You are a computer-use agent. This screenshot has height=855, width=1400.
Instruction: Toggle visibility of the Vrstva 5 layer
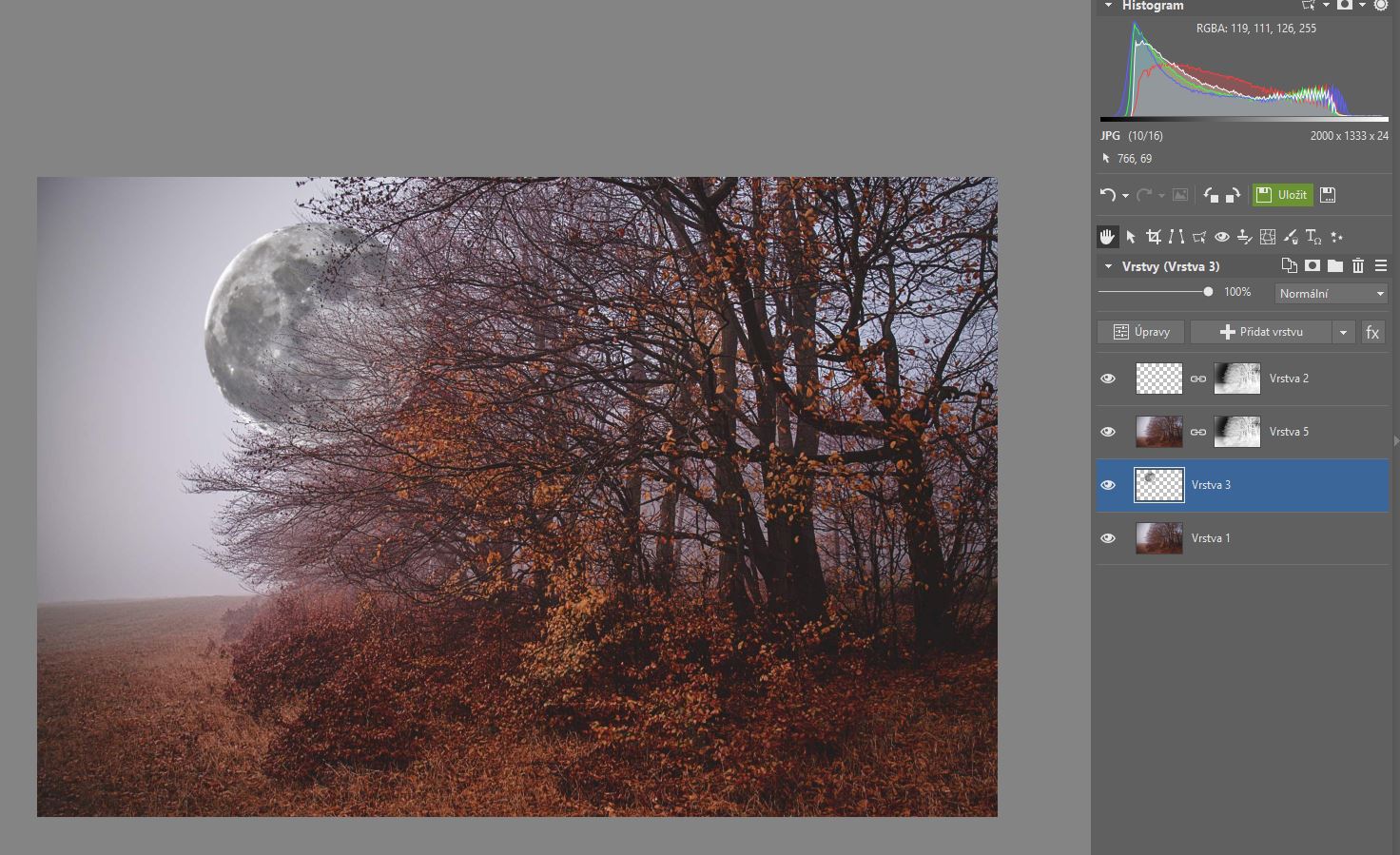coord(1108,432)
